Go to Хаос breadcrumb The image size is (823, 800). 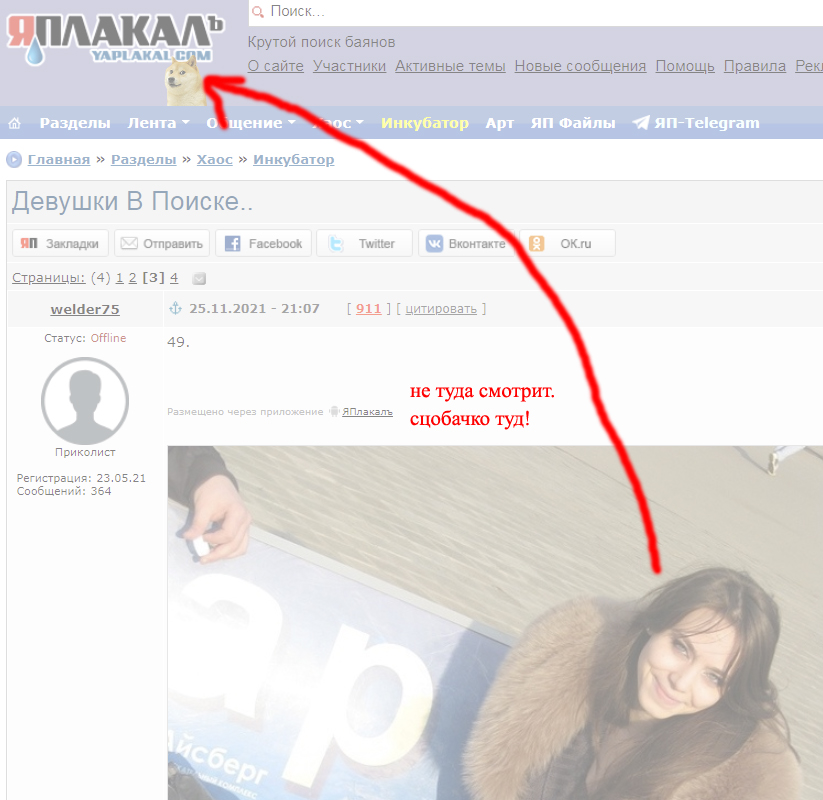214,160
